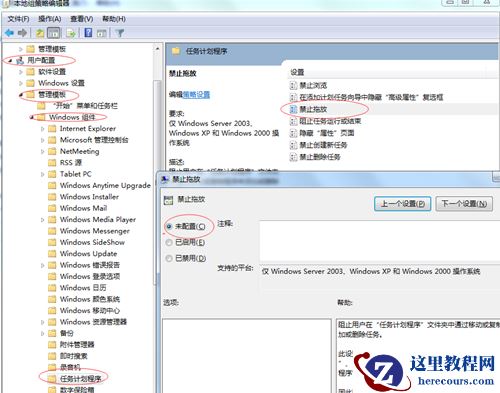Image resolution: width=500 pixels, height=393 pixels.
Task: Open the 文件(F) menu
Action: pos(18,19)
